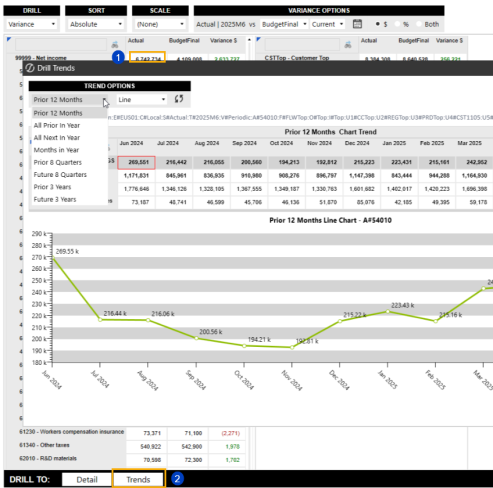Click the calendar icon in Variance Options
This screenshot has width=493, height=488.
pyautogui.click(x=357, y=24)
